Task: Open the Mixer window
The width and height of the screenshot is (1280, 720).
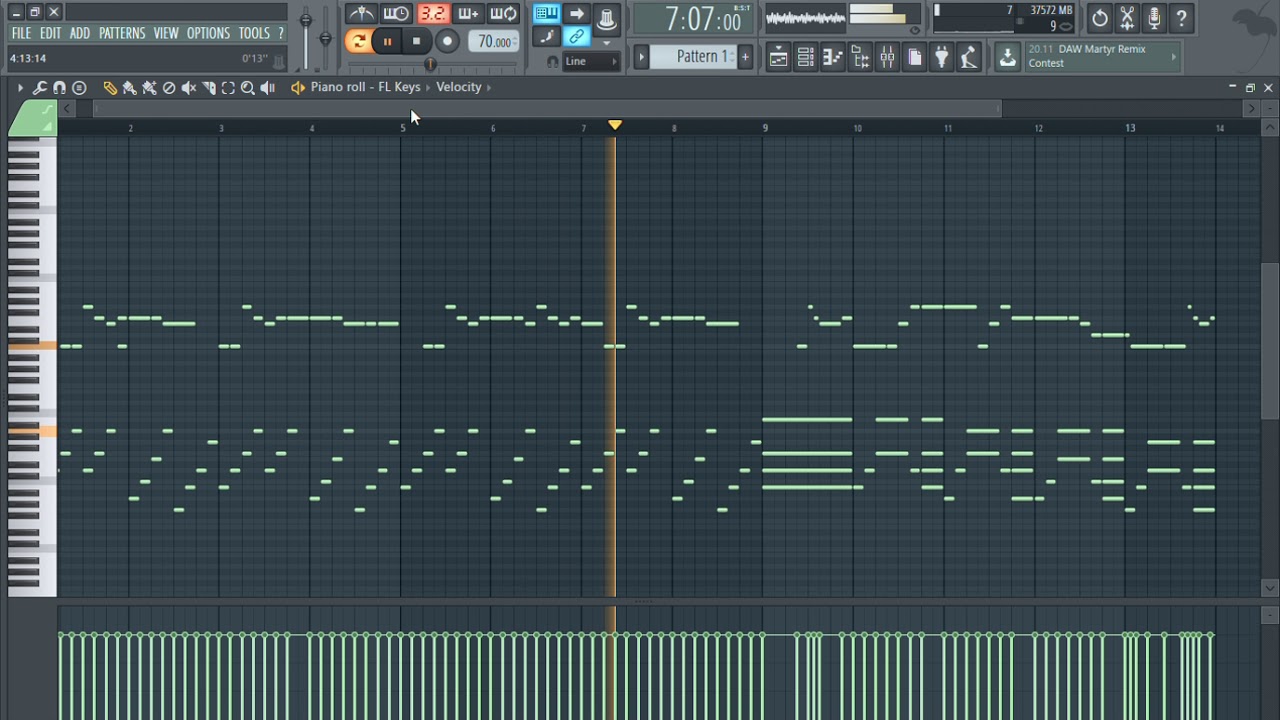Action: pos(887,58)
